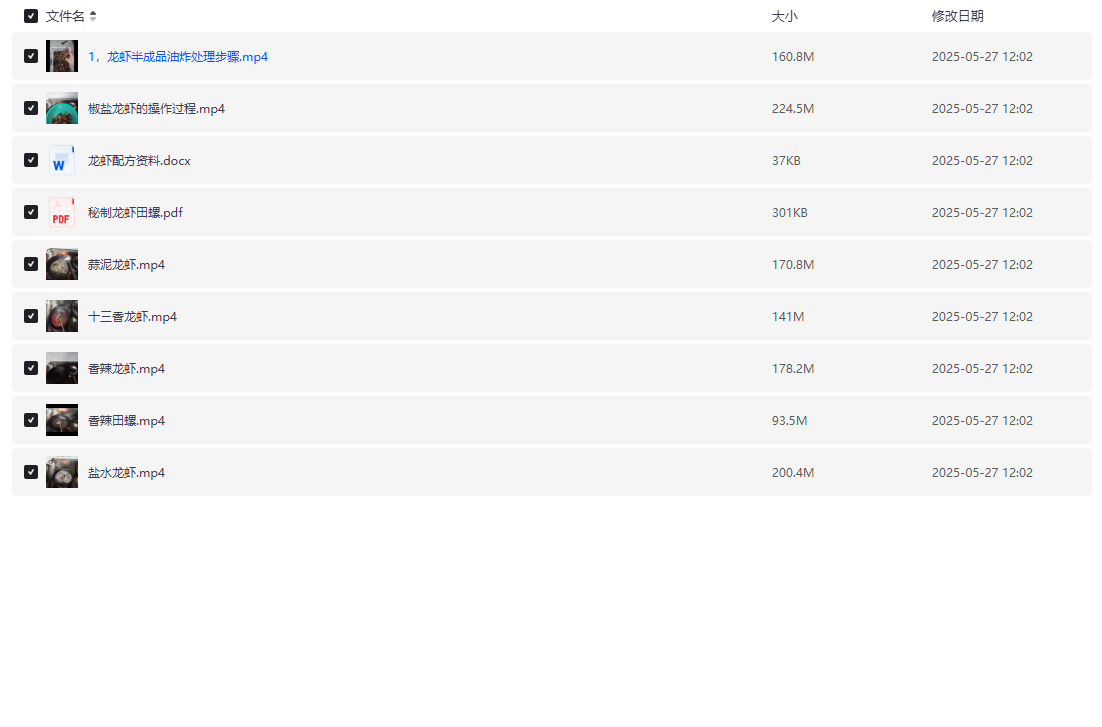This screenshot has width=1102, height=727.
Task: Click file name 秘制龙虾田螺.pdf
Action: pyautogui.click(x=135, y=213)
